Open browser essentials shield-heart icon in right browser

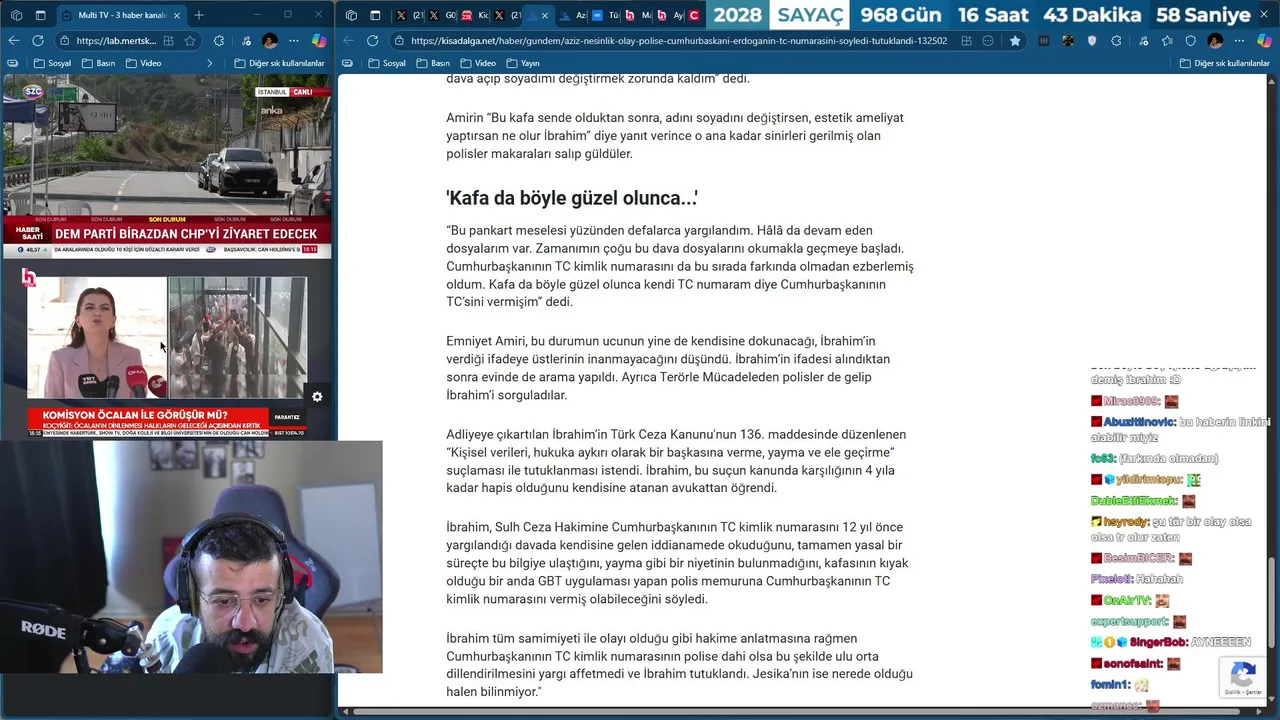[1191, 41]
